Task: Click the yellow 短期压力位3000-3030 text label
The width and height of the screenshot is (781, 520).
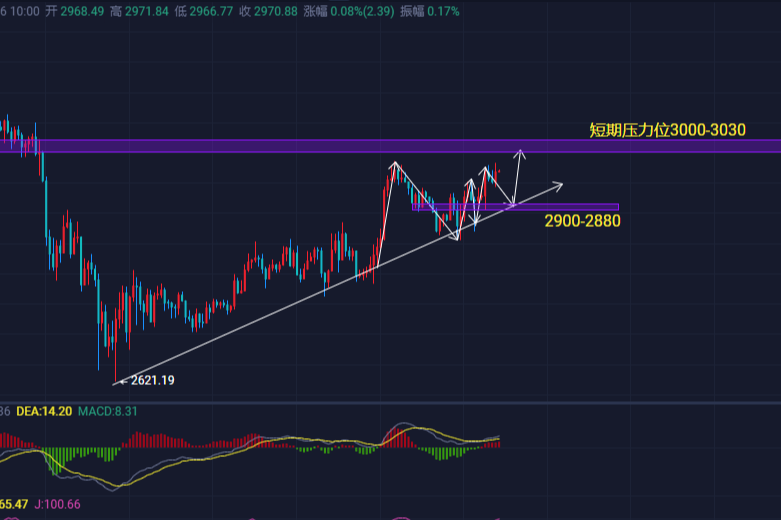Action: pos(667,130)
